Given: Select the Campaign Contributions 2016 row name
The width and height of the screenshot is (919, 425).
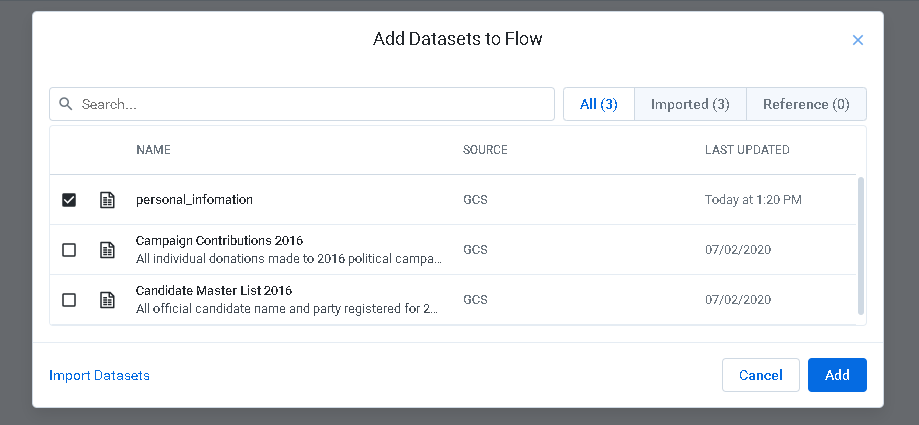Looking at the screenshot, I should pyautogui.click(x=219, y=241).
